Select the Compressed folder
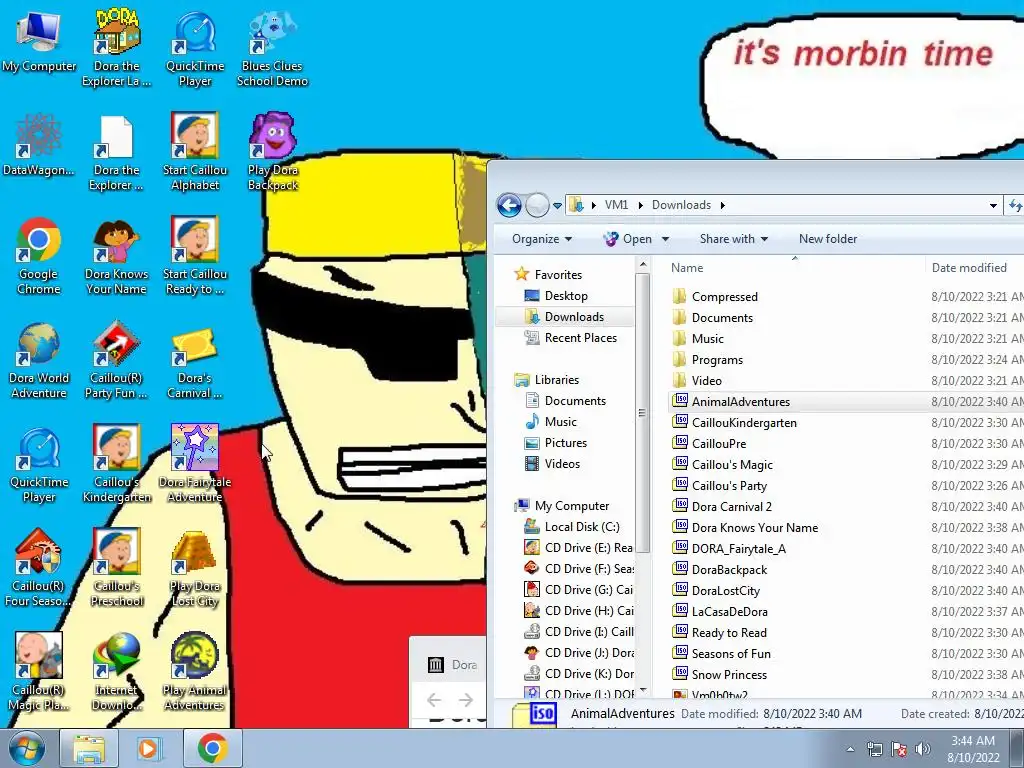This screenshot has height=768, width=1024. [x=724, y=296]
